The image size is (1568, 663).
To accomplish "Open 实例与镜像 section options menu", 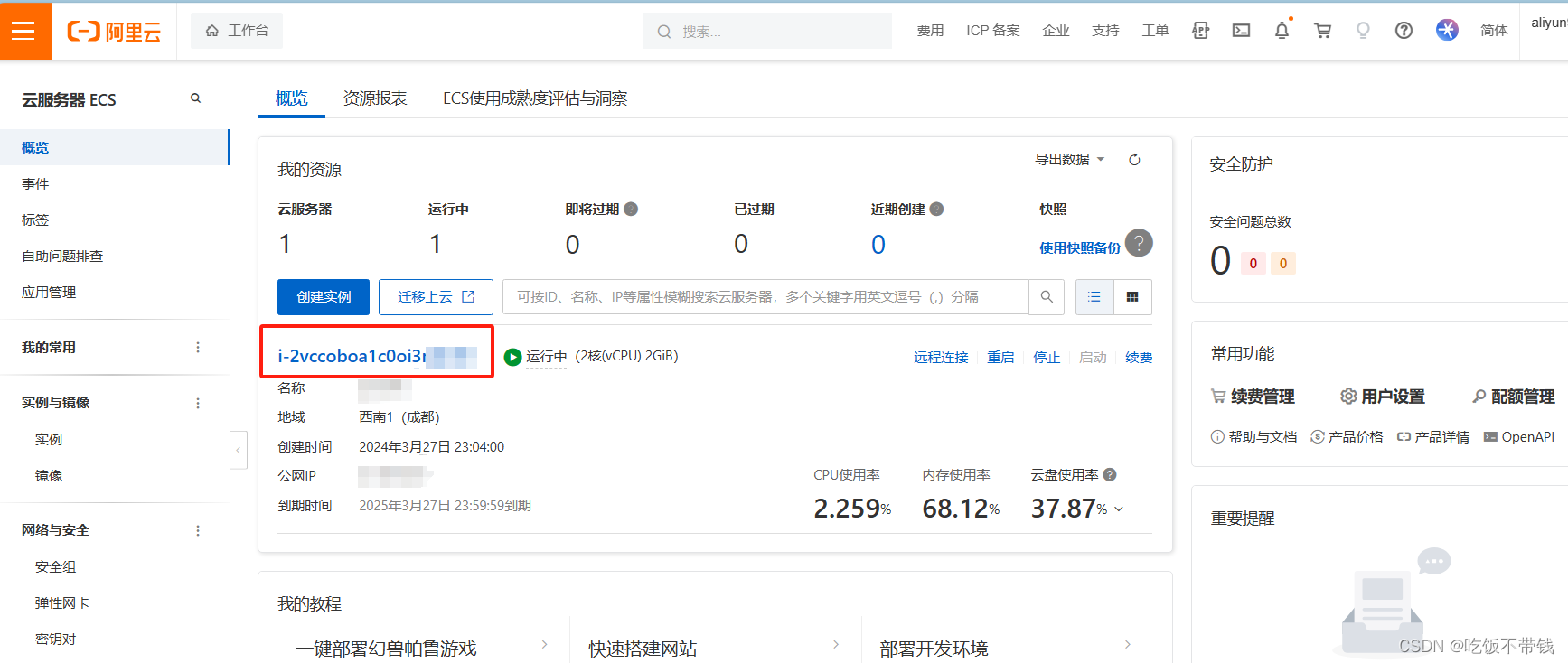I will click(x=198, y=403).
